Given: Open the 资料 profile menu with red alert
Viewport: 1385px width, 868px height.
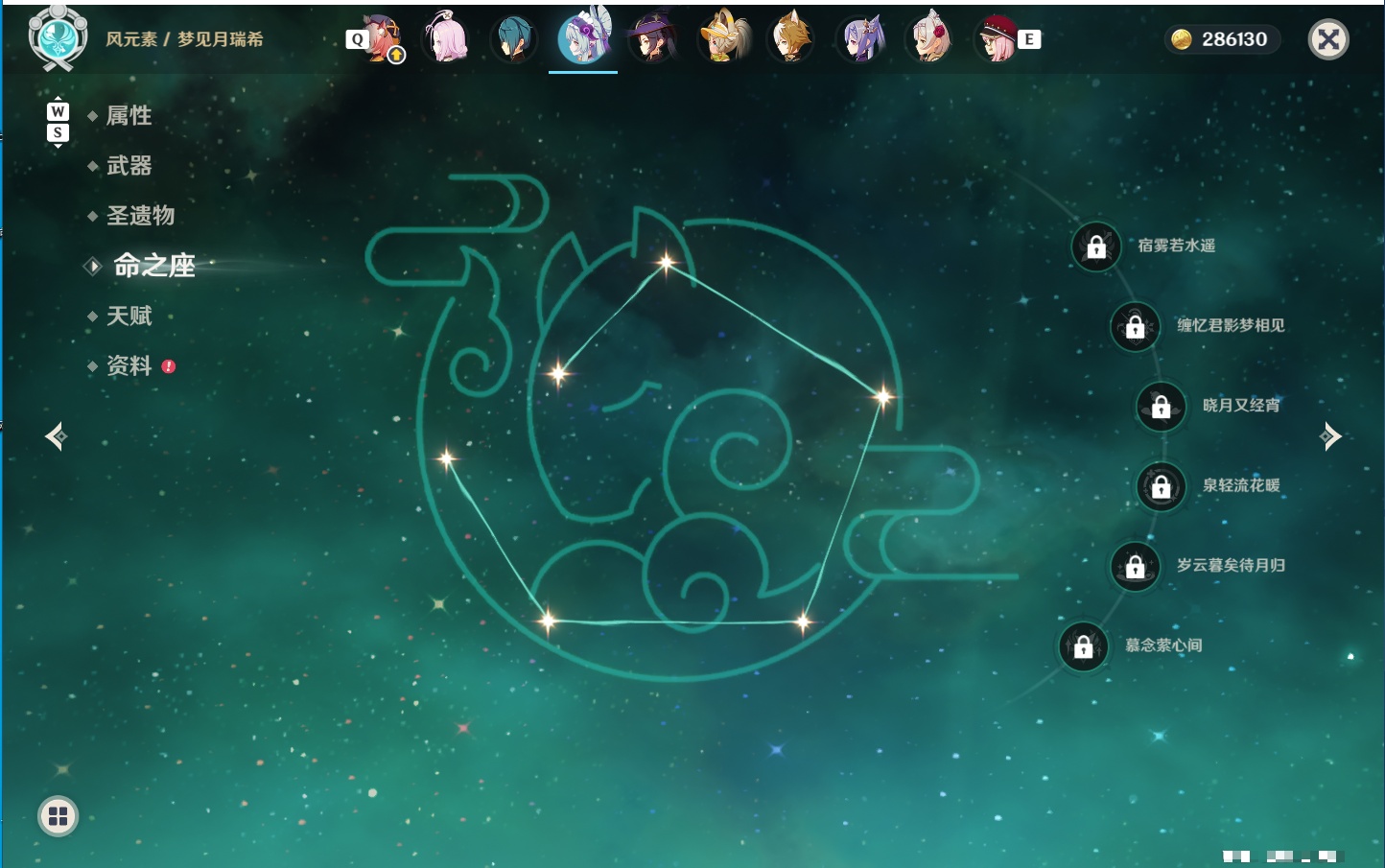Looking at the screenshot, I should pos(130,365).
